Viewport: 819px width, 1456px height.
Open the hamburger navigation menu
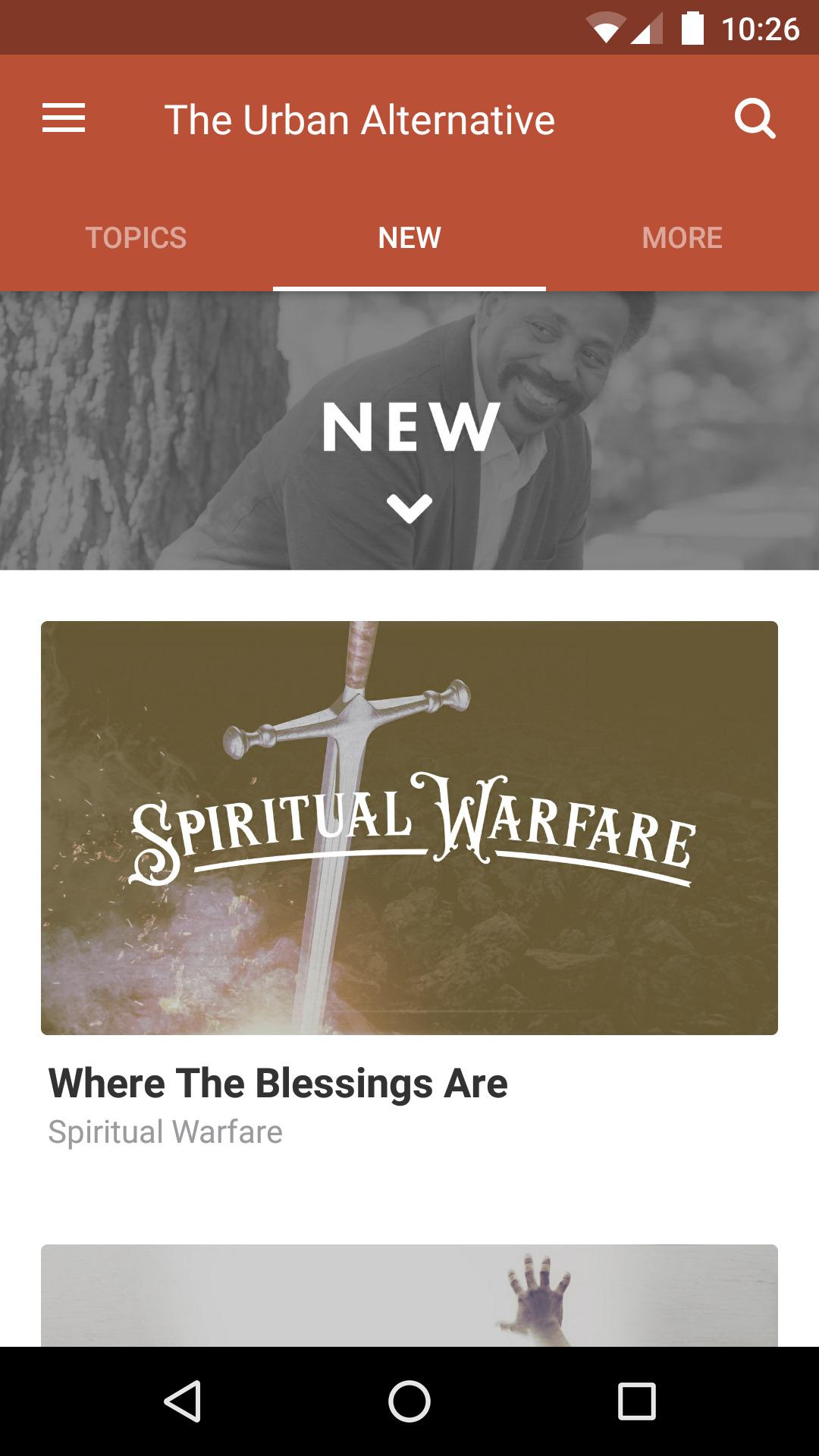[64, 119]
